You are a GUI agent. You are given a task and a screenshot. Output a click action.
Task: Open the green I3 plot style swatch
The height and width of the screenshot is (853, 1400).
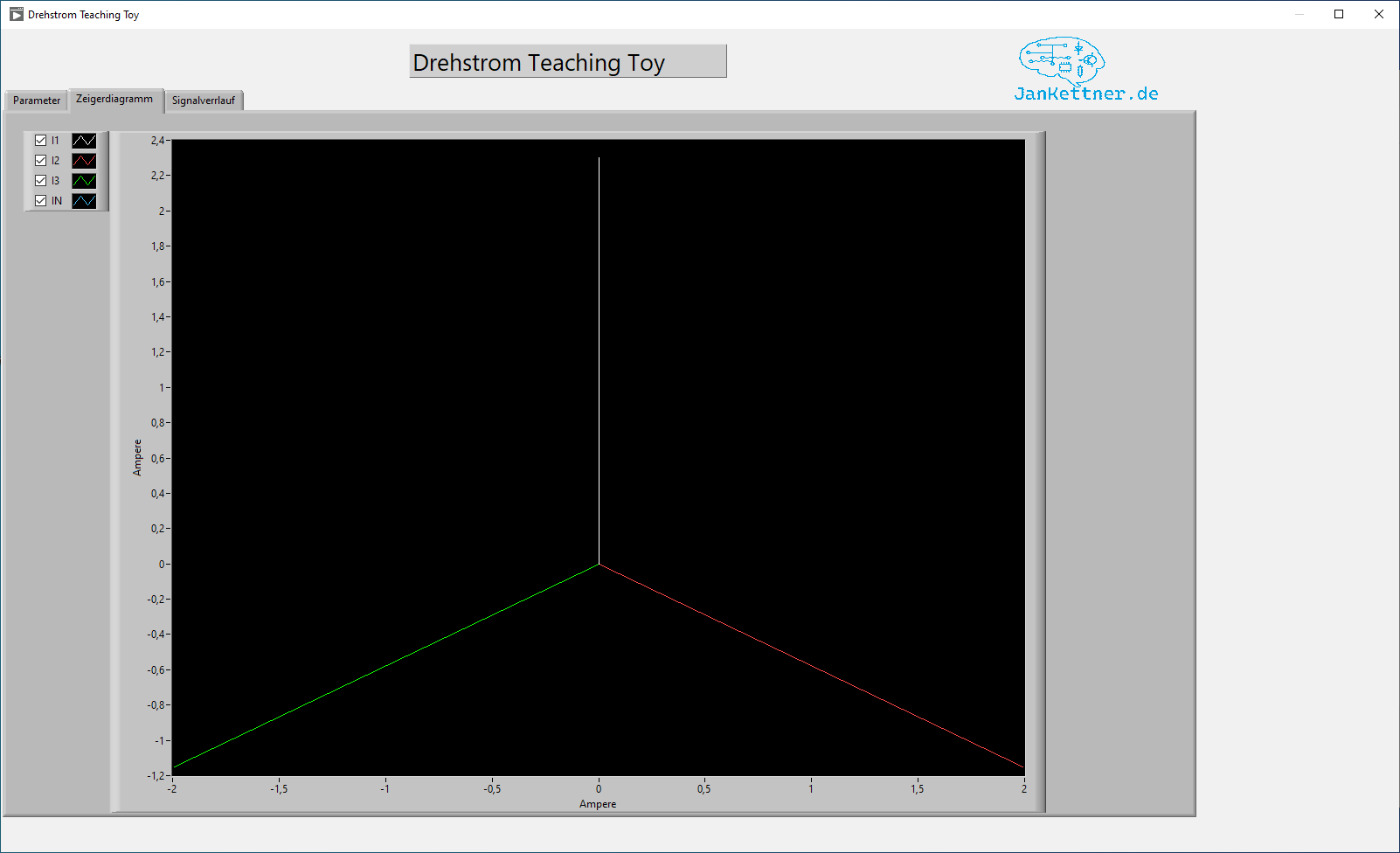84,180
